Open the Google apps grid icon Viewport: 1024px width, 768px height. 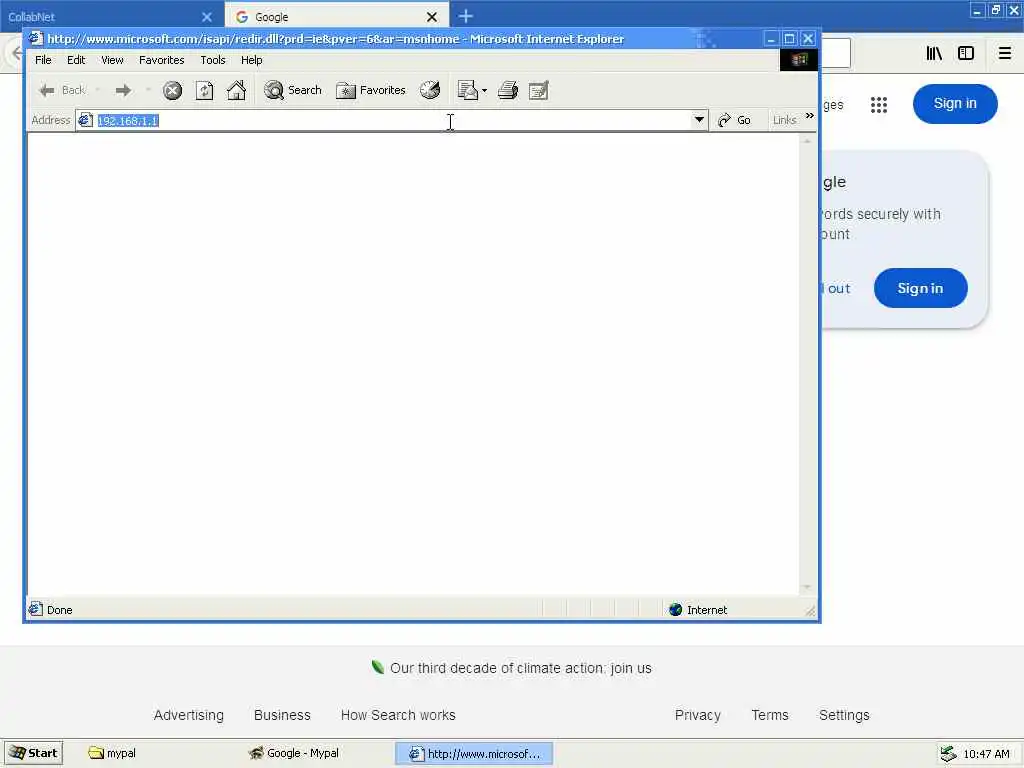coord(879,104)
